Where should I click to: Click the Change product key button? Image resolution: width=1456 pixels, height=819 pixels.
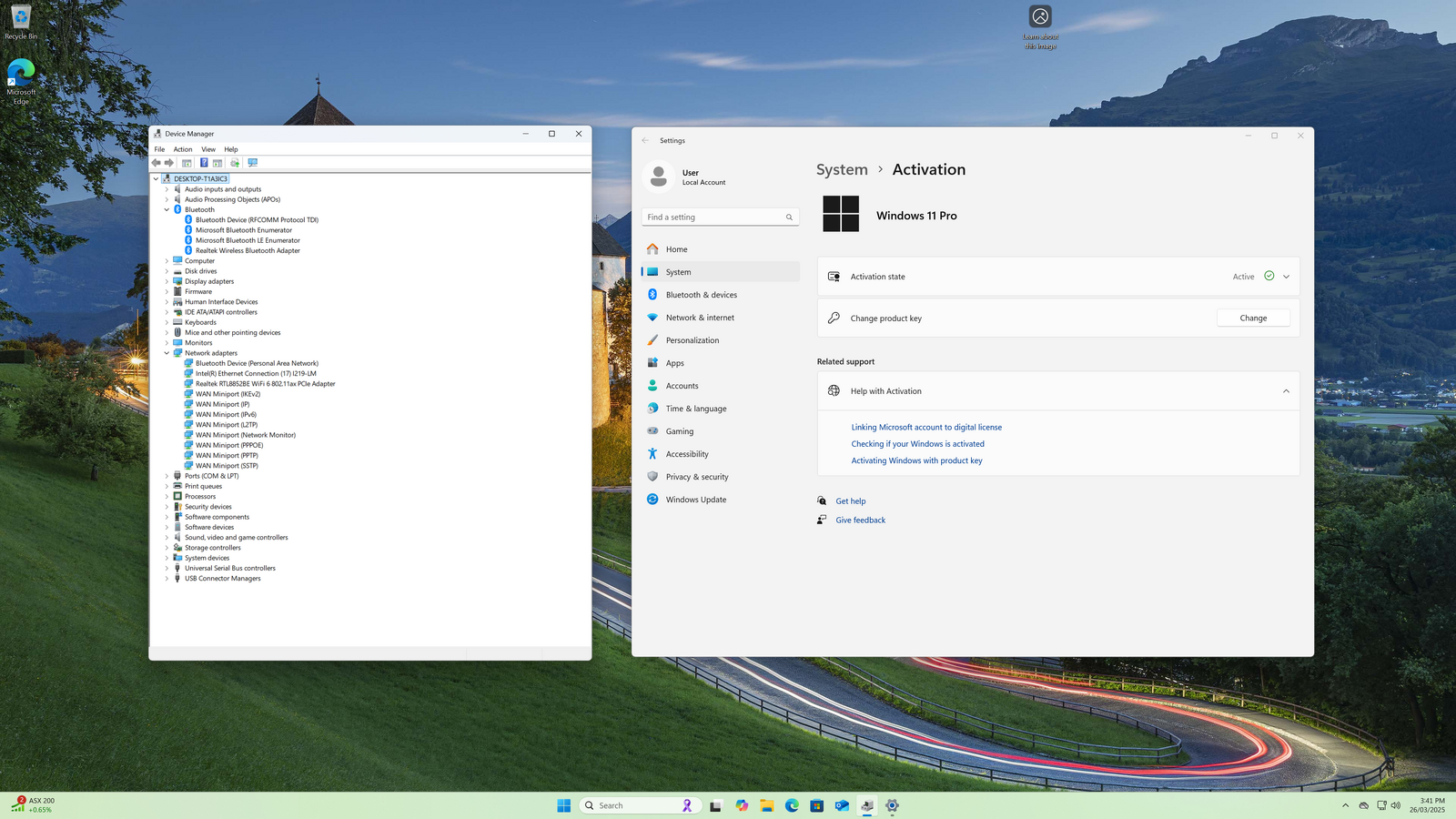[1253, 318]
